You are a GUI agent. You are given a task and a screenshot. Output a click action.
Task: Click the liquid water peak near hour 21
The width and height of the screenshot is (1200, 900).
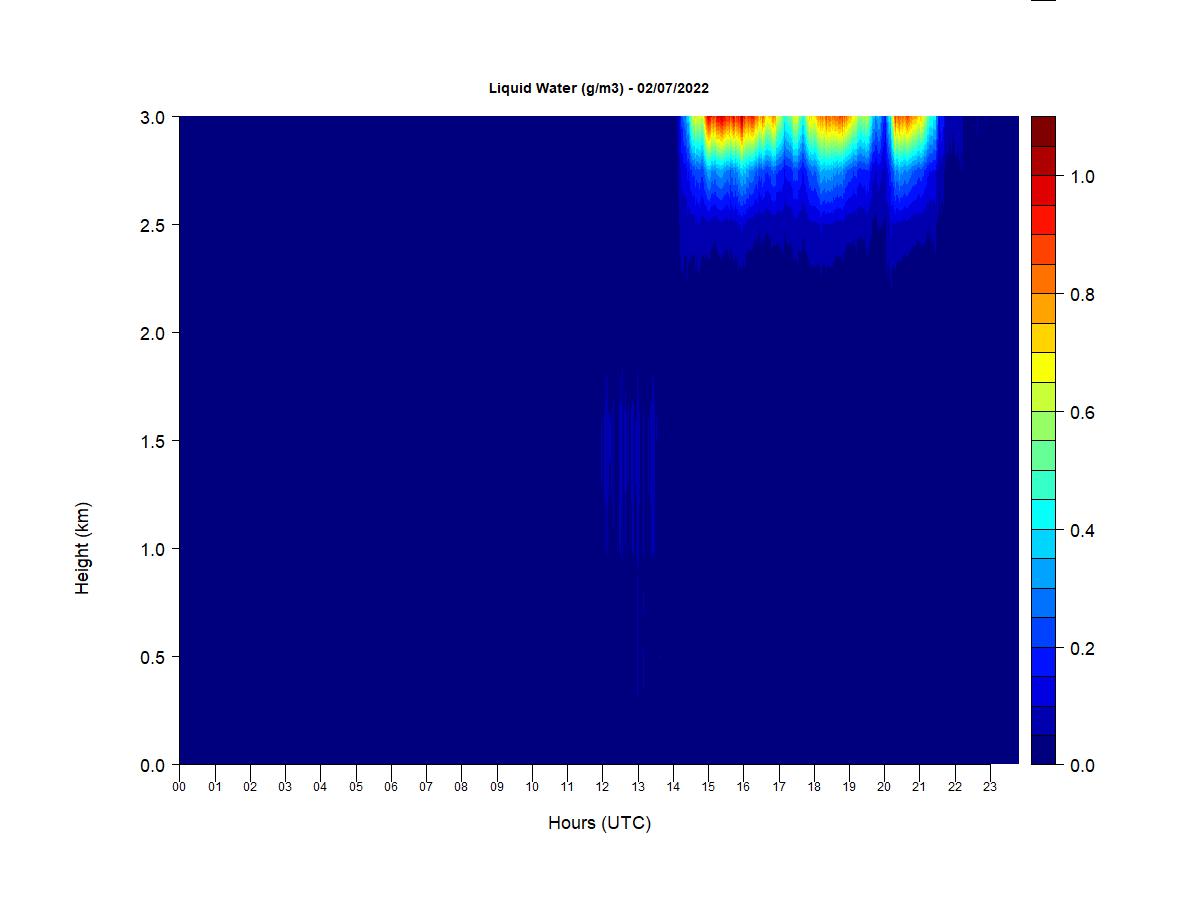click(908, 125)
